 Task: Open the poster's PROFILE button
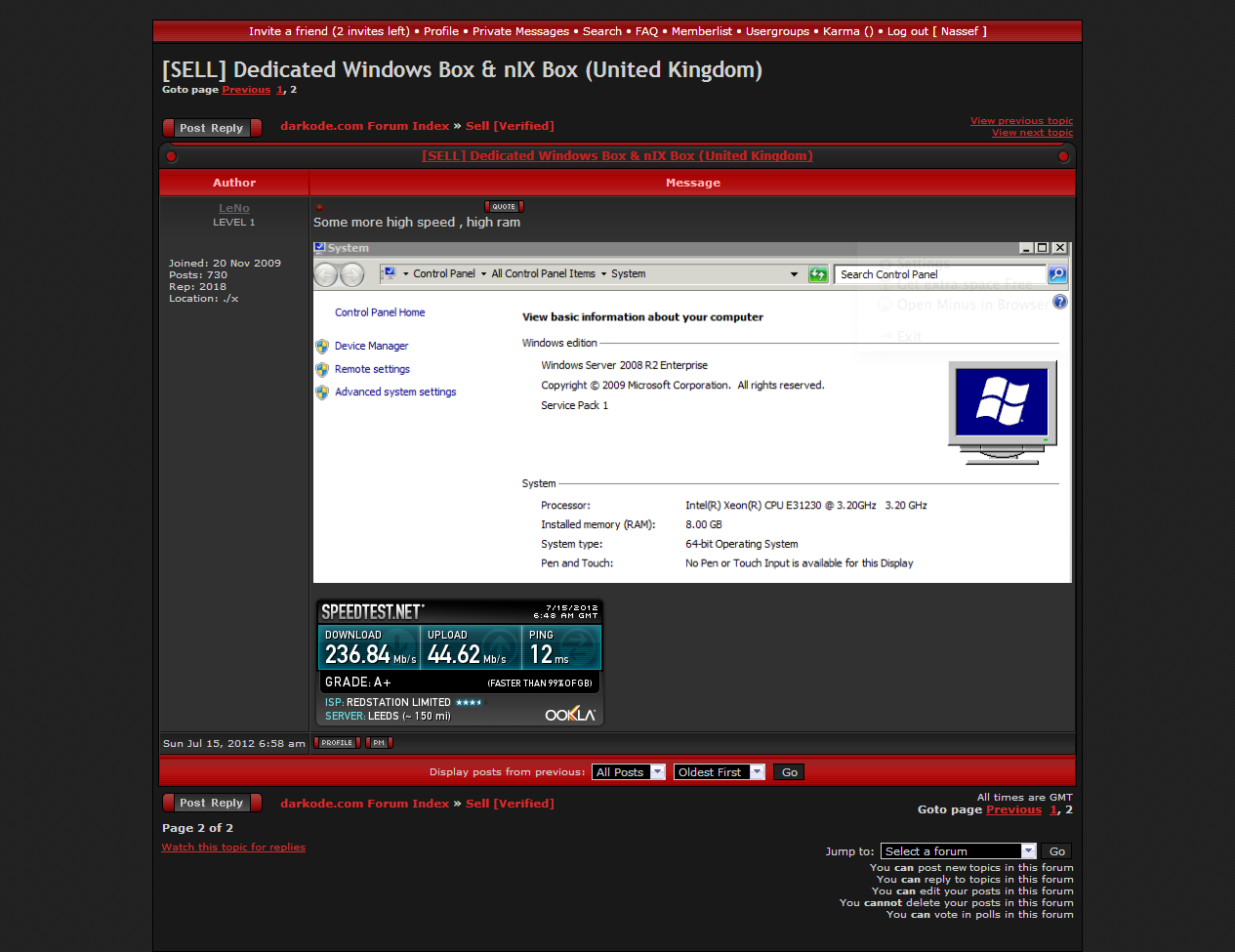pos(337,743)
